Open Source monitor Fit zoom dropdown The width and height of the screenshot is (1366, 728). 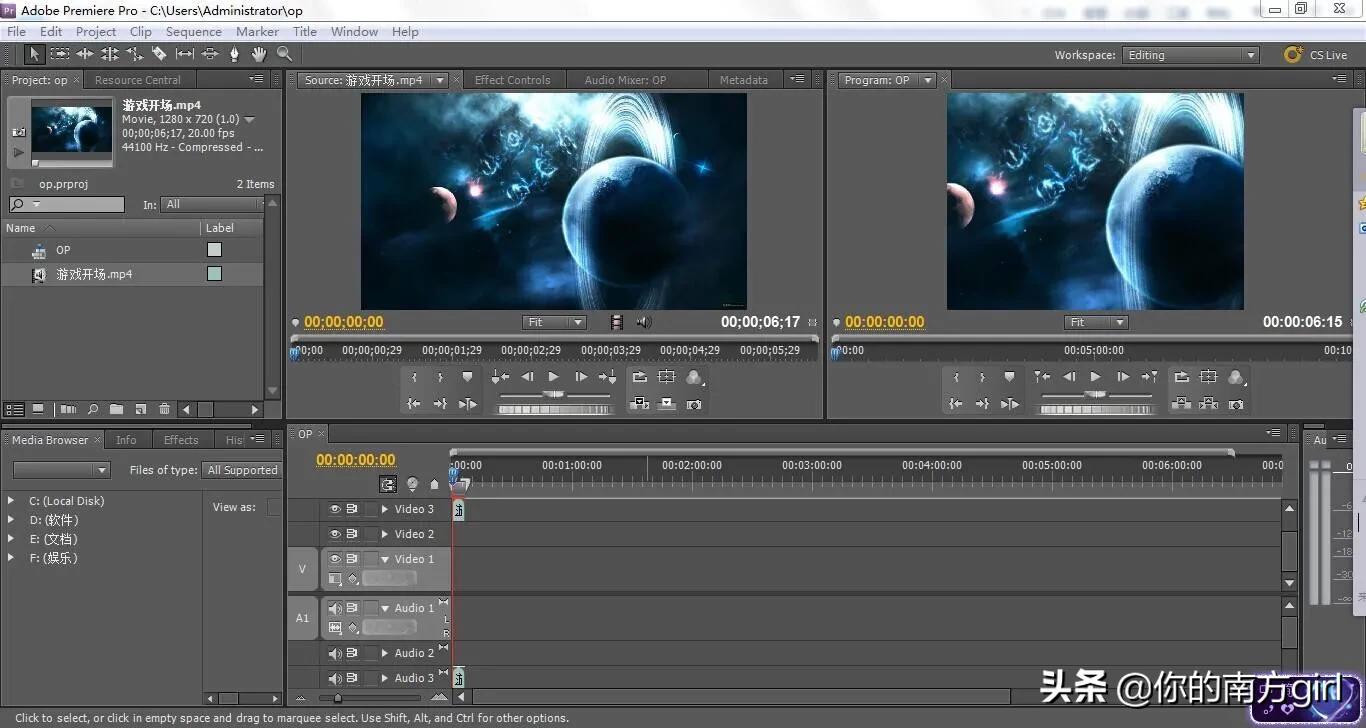pos(555,322)
